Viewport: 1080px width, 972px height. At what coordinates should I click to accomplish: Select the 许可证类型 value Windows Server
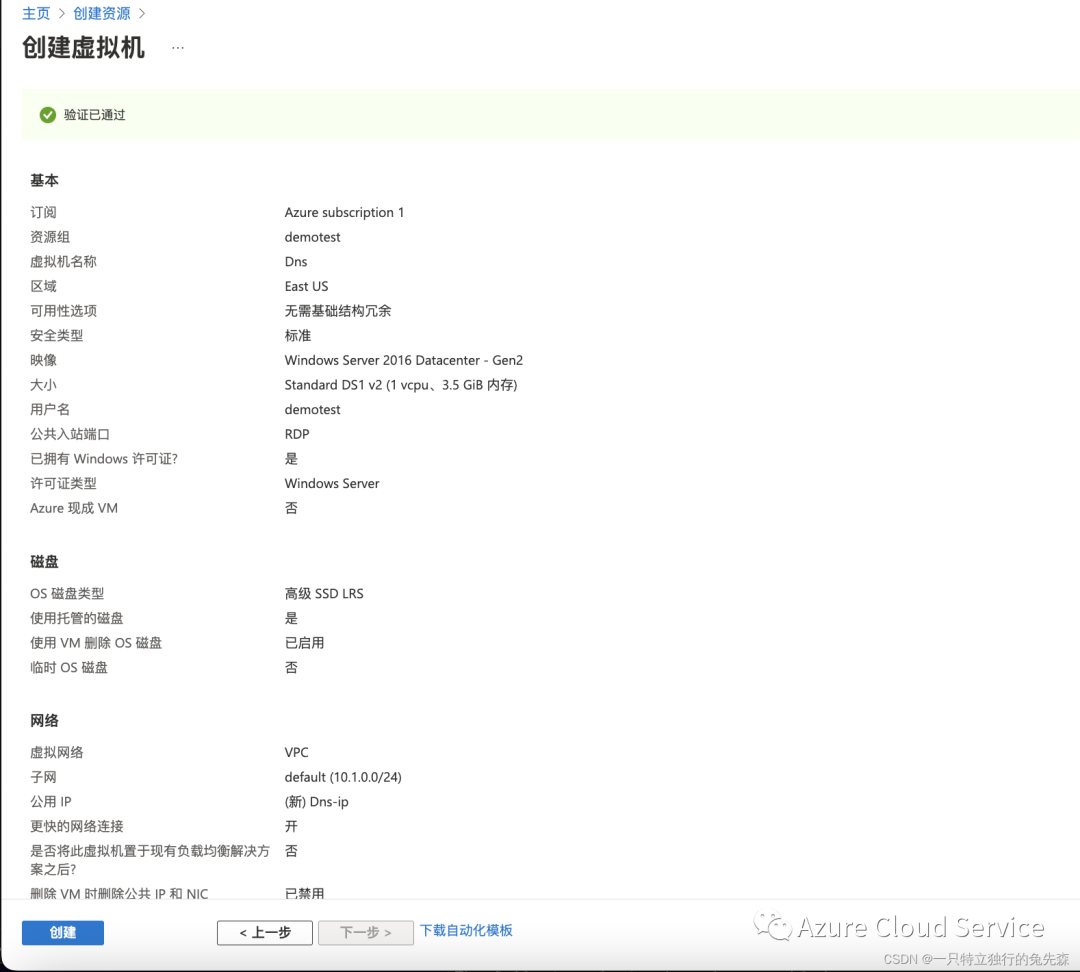click(332, 484)
